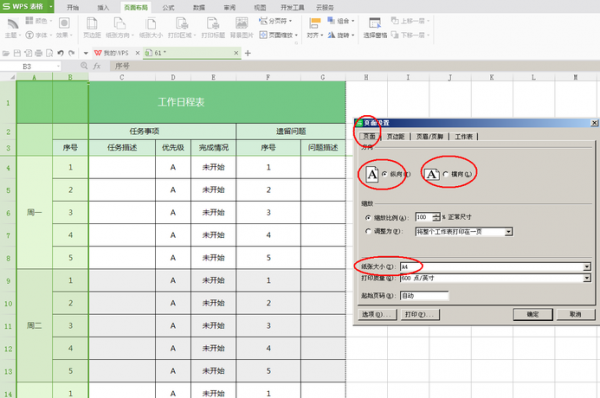Click the 下移一层 send backward icon
Screen dimensions: 600x398
(x=395, y=35)
